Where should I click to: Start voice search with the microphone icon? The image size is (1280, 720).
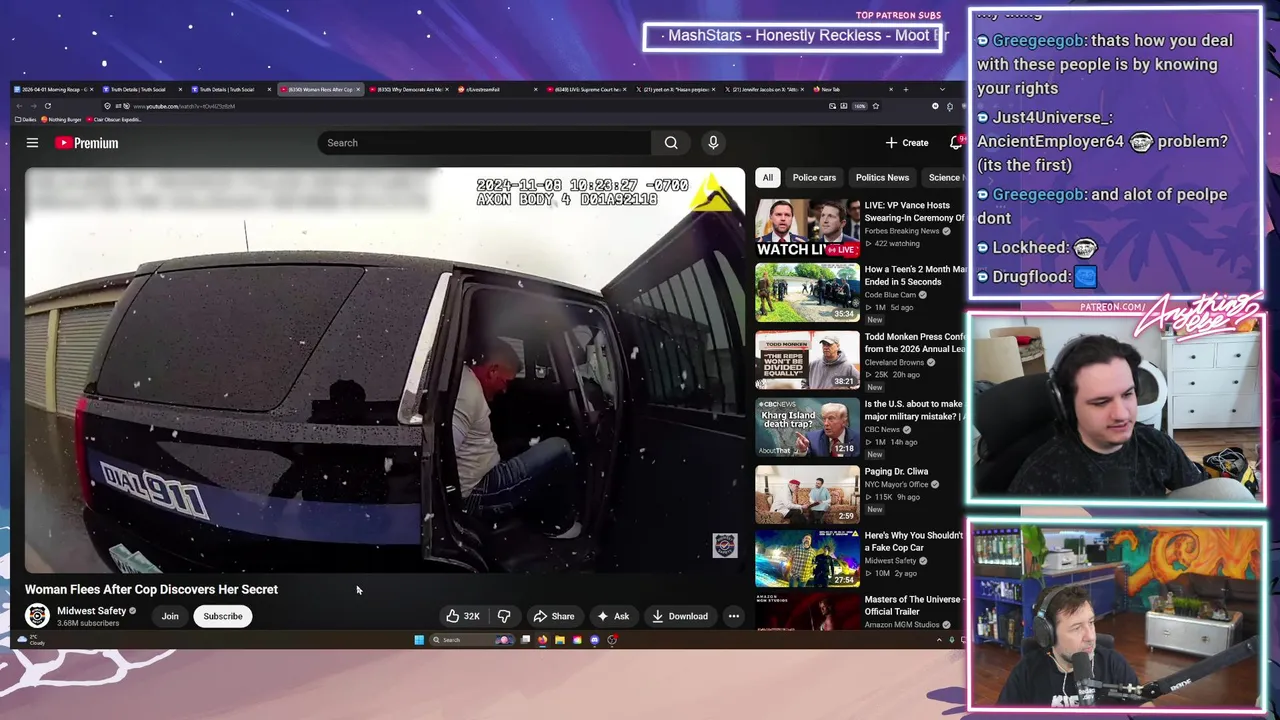pyautogui.click(x=713, y=143)
